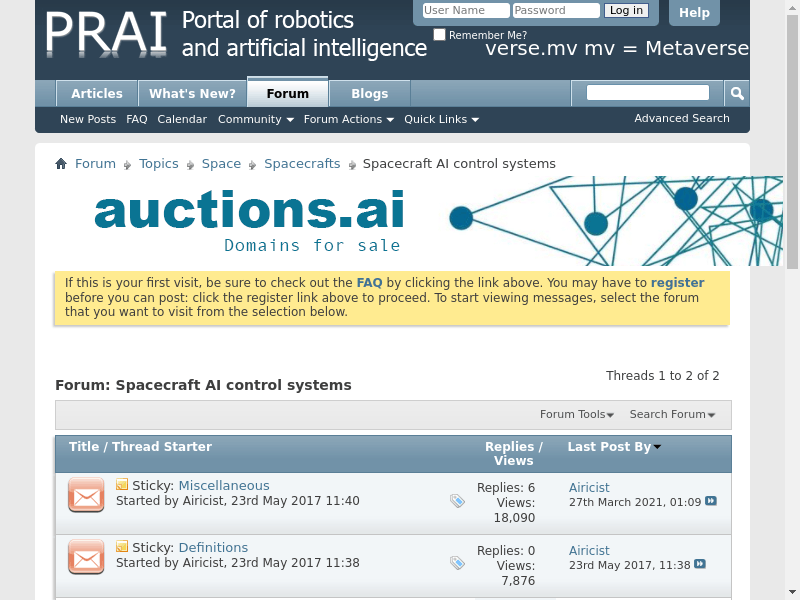Open the Calendar menu item
This screenshot has height=600, width=800.
[x=182, y=119]
